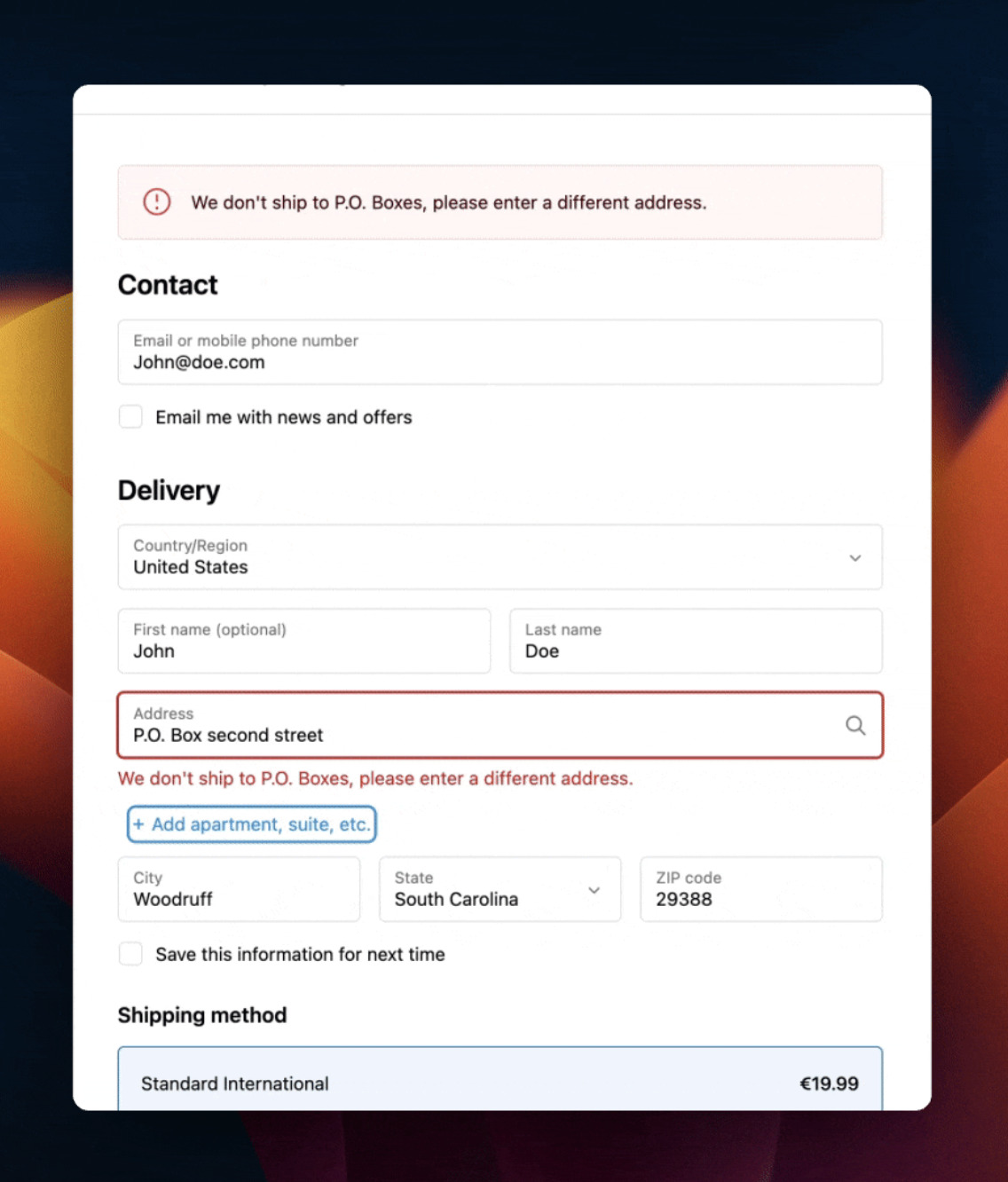
Task: Click the Email or mobile phone number field
Action: 500,352
